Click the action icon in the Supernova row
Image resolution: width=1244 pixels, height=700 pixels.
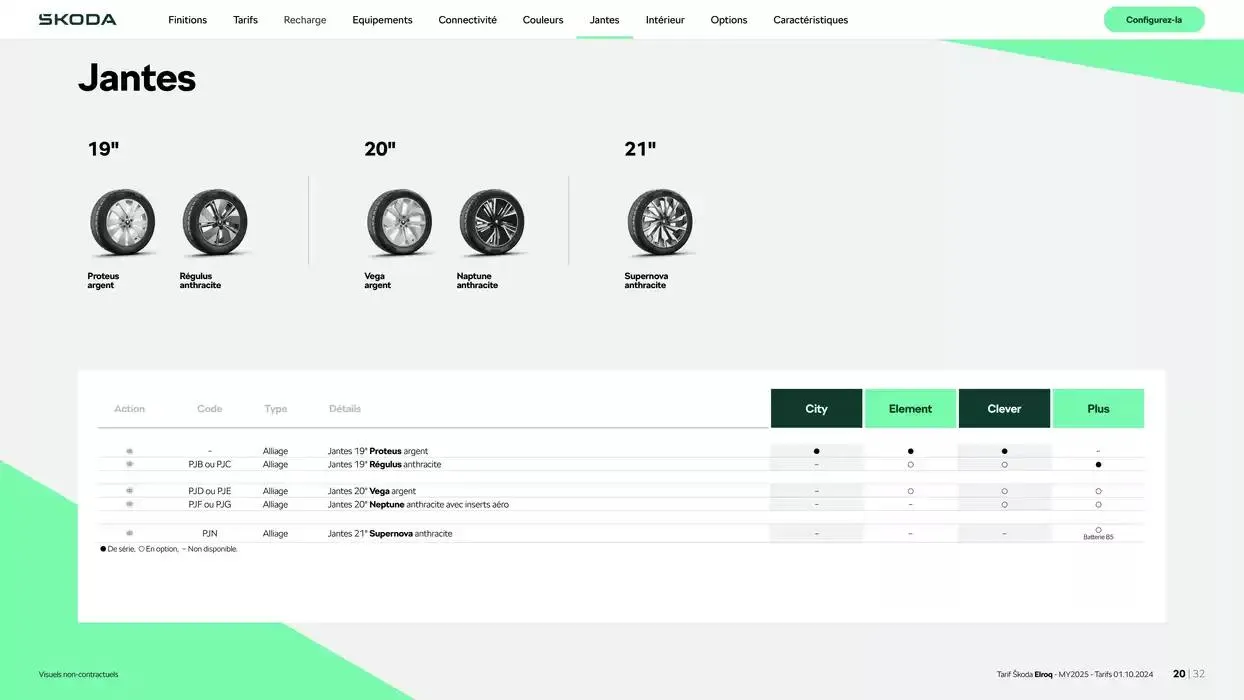pyautogui.click(x=129, y=533)
